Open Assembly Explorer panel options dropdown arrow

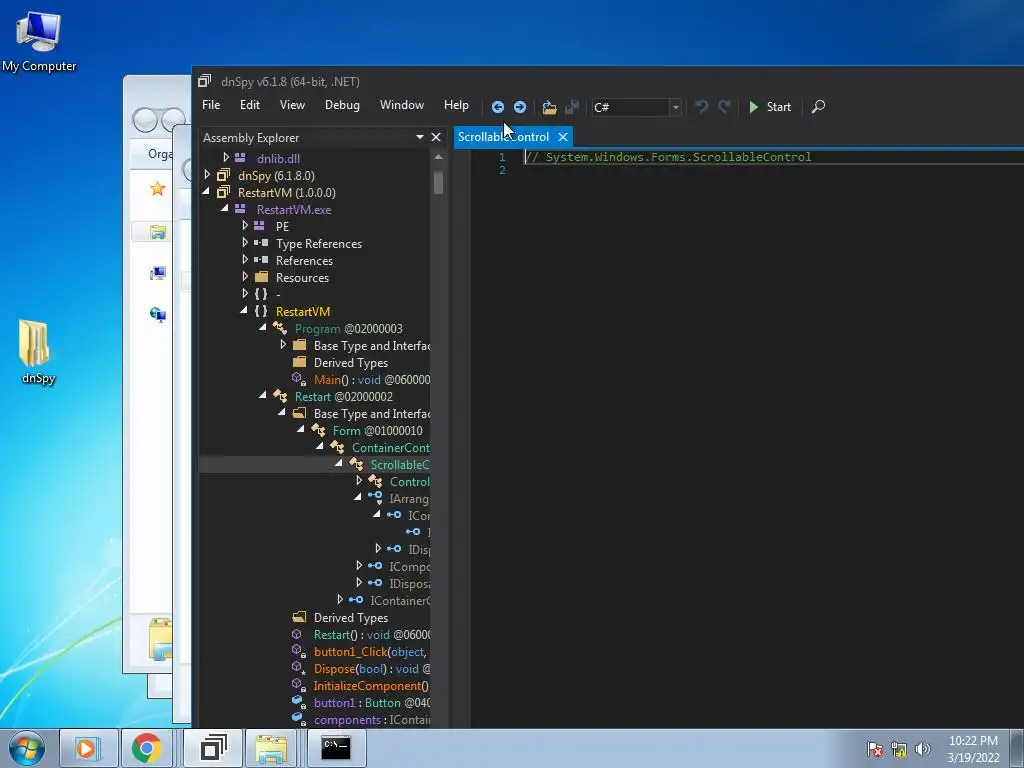pos(420,137)
